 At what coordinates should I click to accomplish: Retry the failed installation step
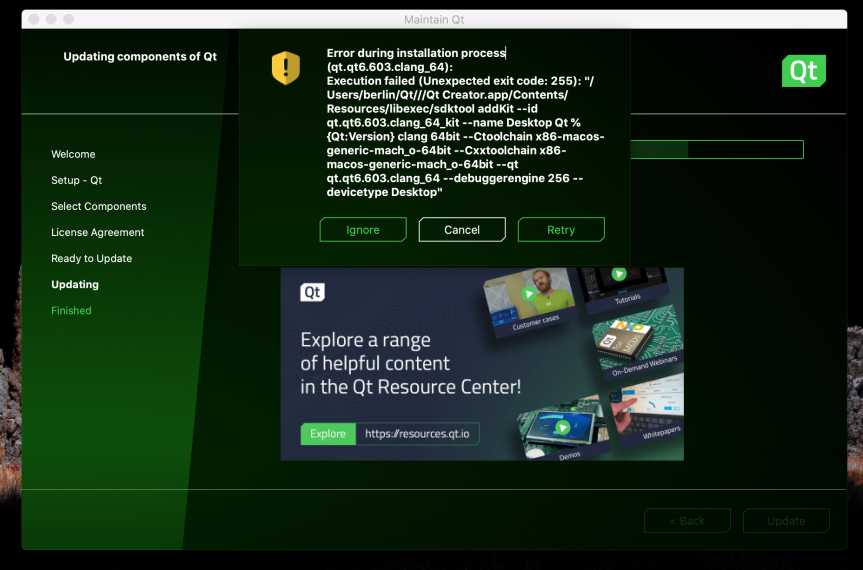click(x=561, y=229)
